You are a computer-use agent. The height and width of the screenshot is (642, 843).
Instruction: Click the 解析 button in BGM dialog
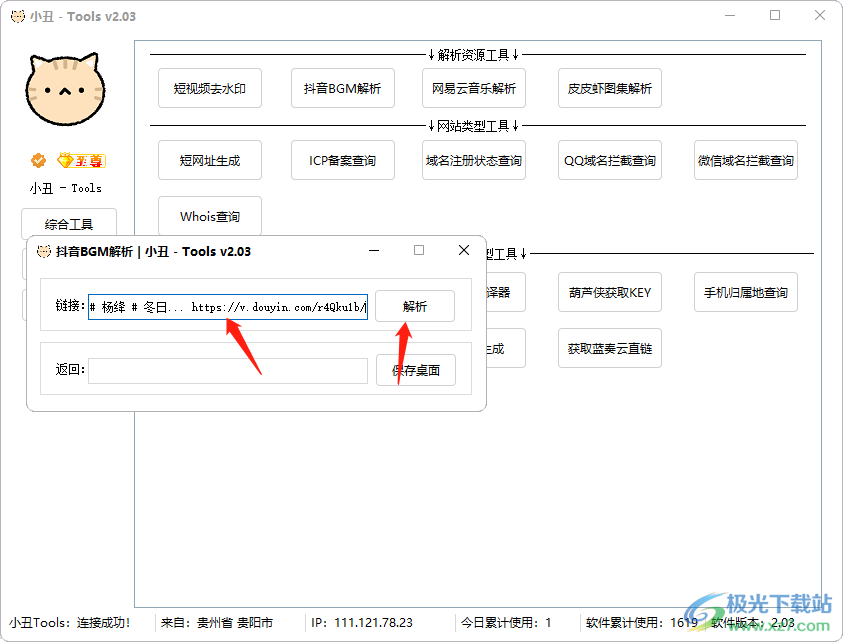coord(415,306)
